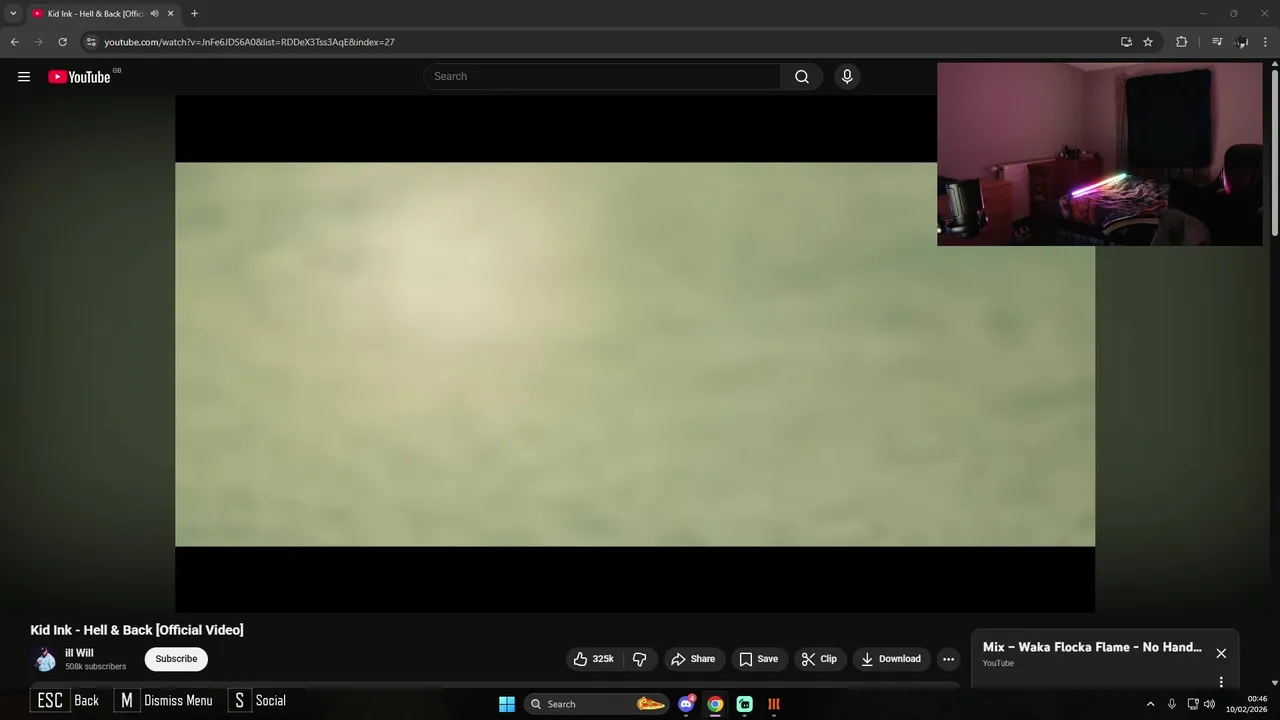The height and width of the screenshot is (720, 1280).
Task: Click the microphone icon in system tray
Action: (x=1172, y=704)
